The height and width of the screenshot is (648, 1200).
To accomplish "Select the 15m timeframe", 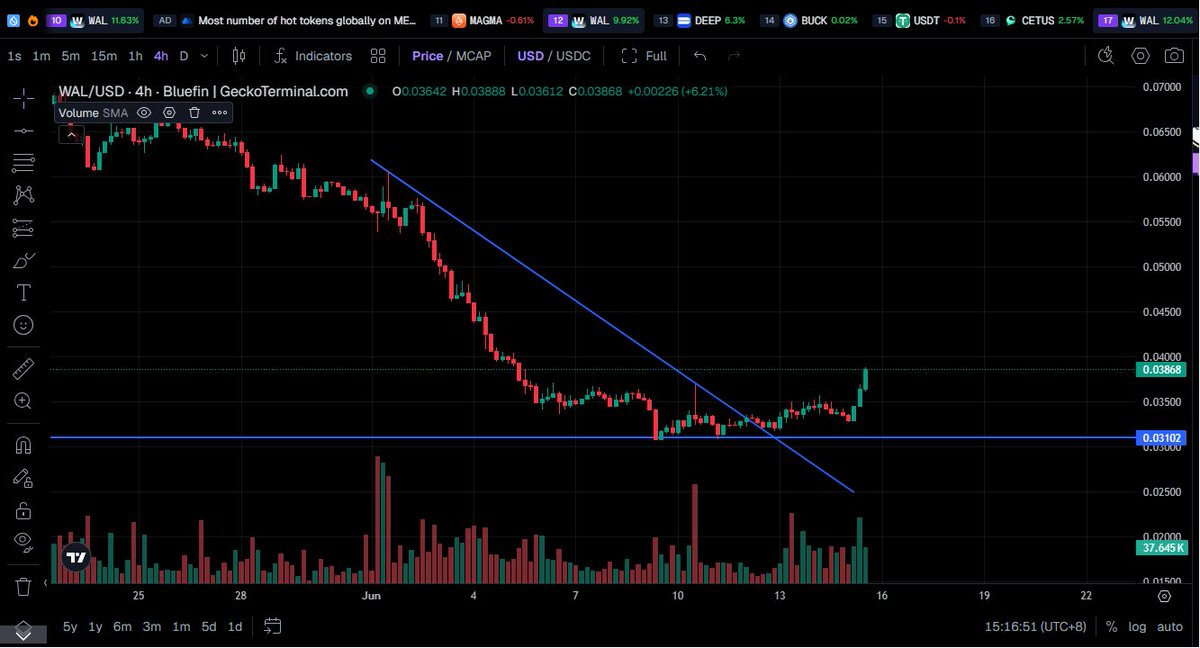I will click(x=103, y=56).
